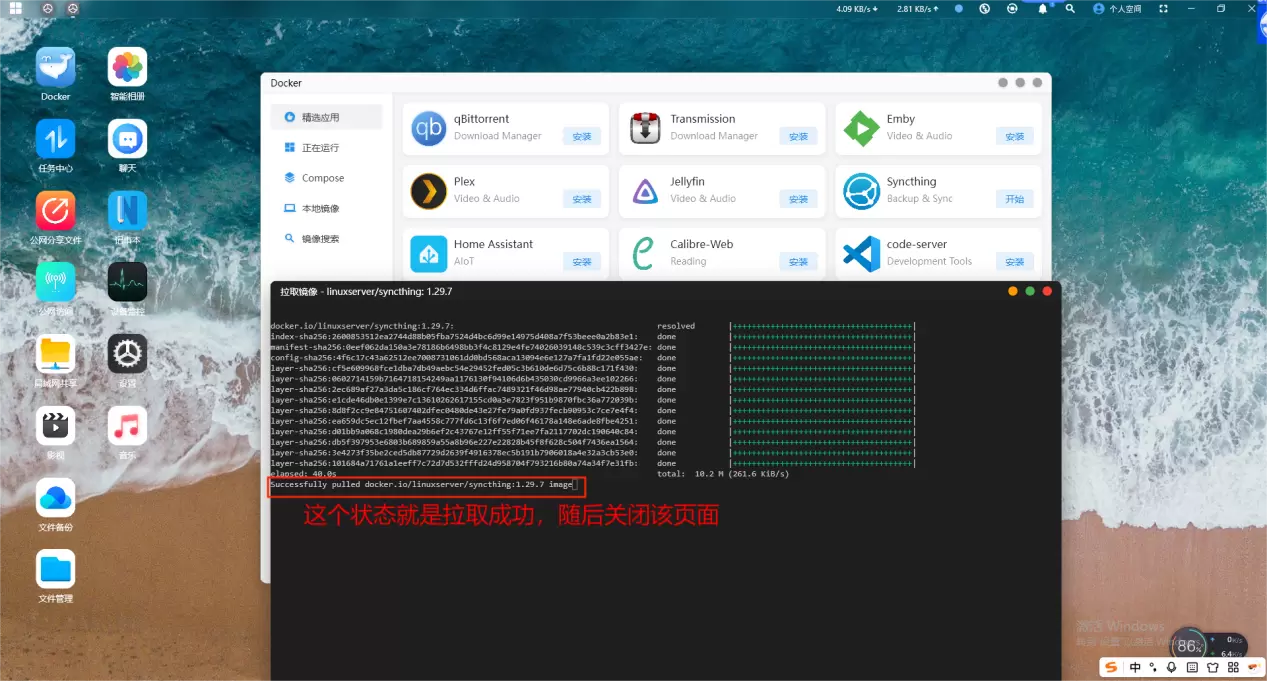Open 文件备份 cloud backup icon
The image size is (1267, 681).
56,499
